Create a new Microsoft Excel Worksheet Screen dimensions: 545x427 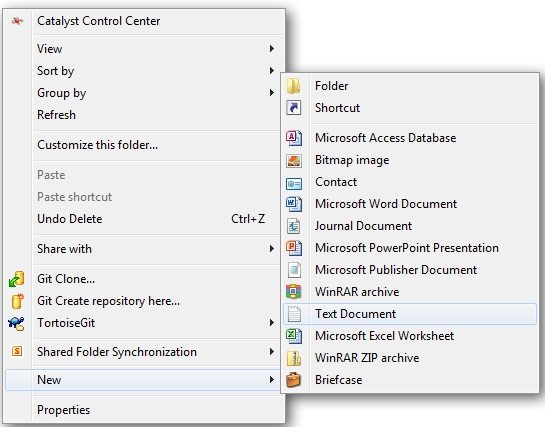point(410,336)
